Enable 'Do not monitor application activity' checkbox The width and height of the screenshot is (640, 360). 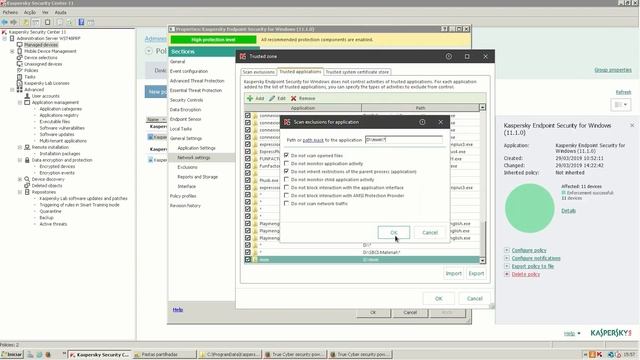(287, 163)
